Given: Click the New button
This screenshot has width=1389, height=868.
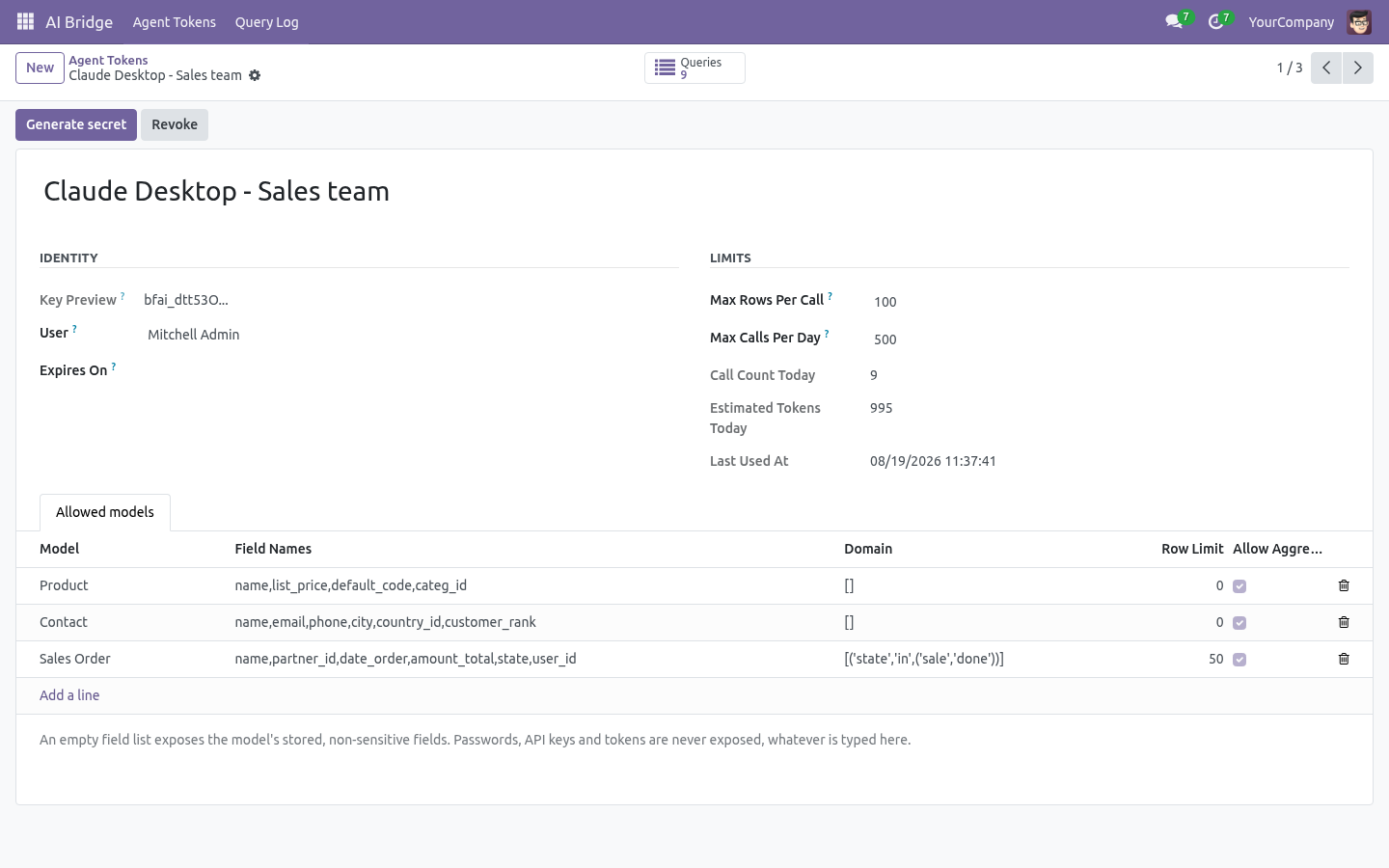Looking at the screenshot, I should [40, 68].
